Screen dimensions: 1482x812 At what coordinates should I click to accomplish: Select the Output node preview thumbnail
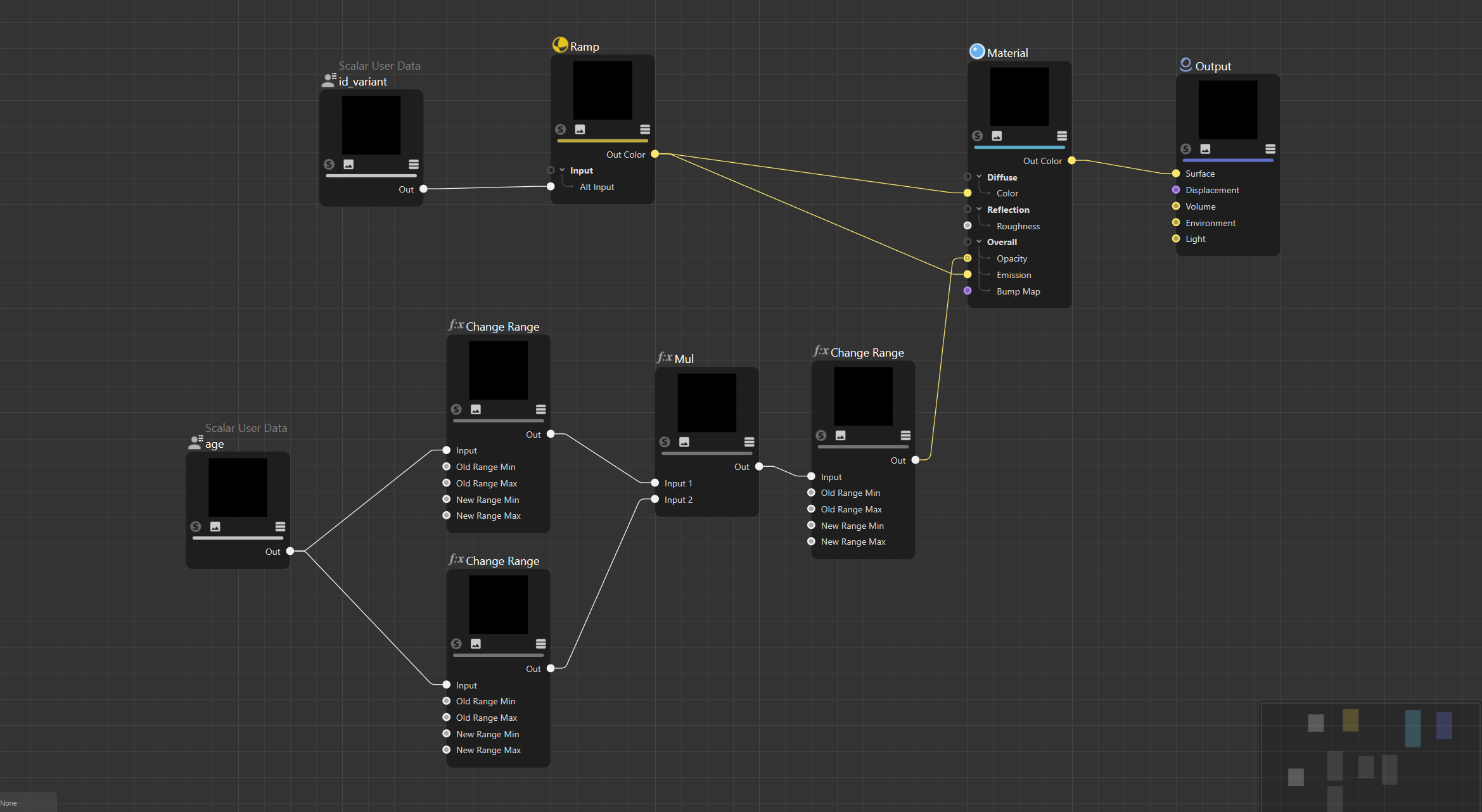[x=1228, y=110]
